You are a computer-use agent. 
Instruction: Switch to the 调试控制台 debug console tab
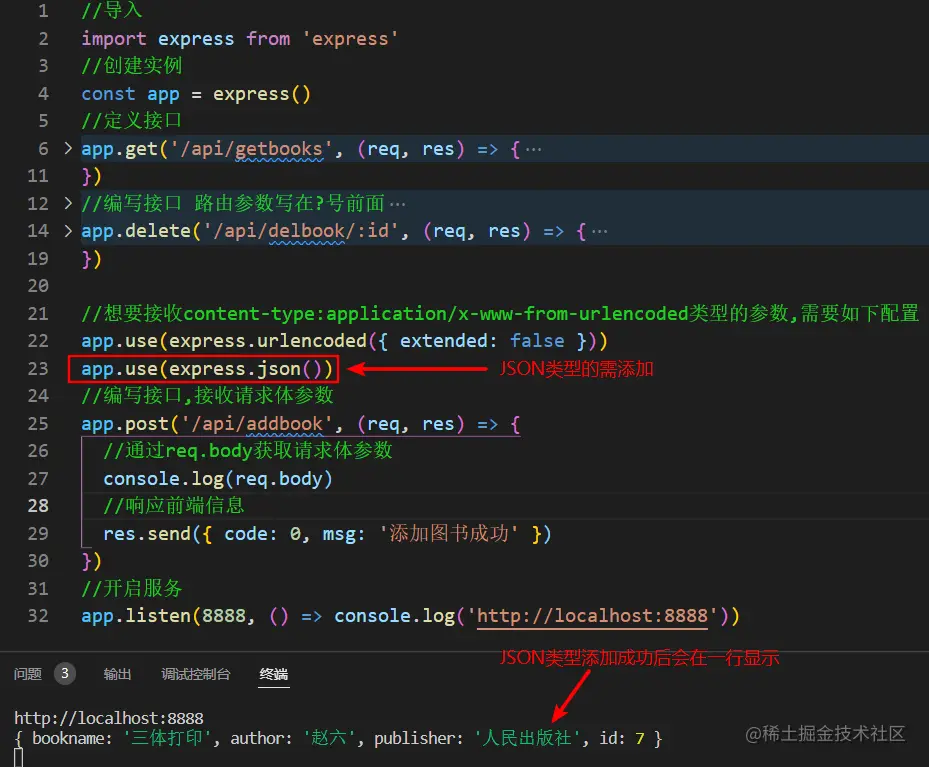196,673
